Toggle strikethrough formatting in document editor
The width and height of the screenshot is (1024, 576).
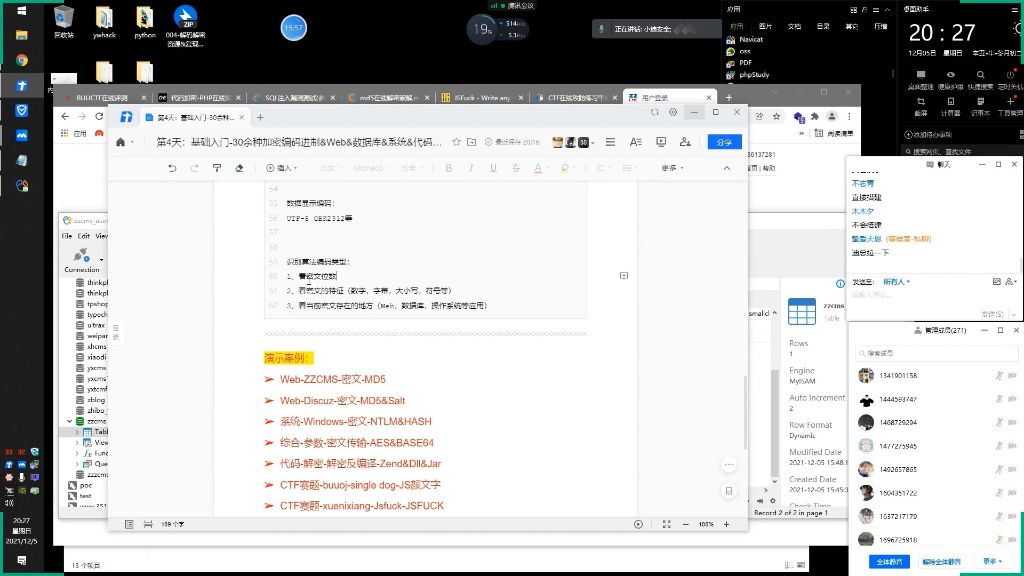coord(516,168)
